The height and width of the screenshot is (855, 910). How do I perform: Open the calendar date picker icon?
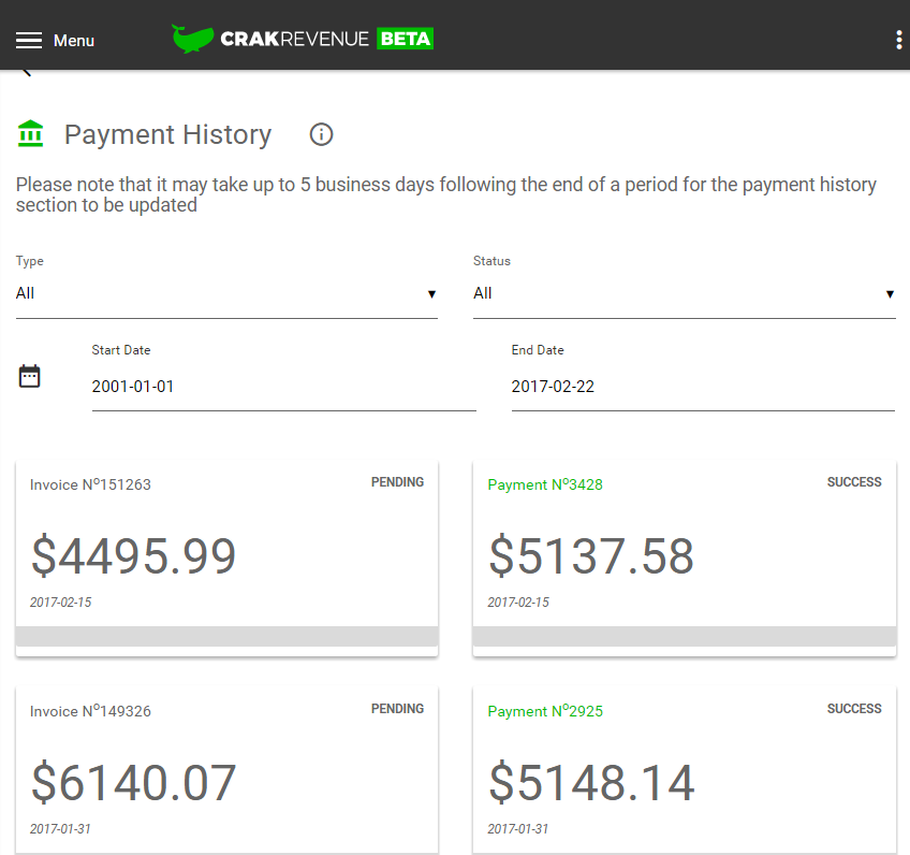(30, 376)
